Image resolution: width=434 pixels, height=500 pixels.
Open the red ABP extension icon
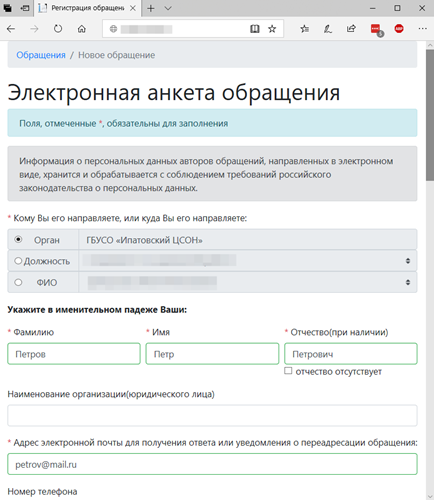[399, 29]
